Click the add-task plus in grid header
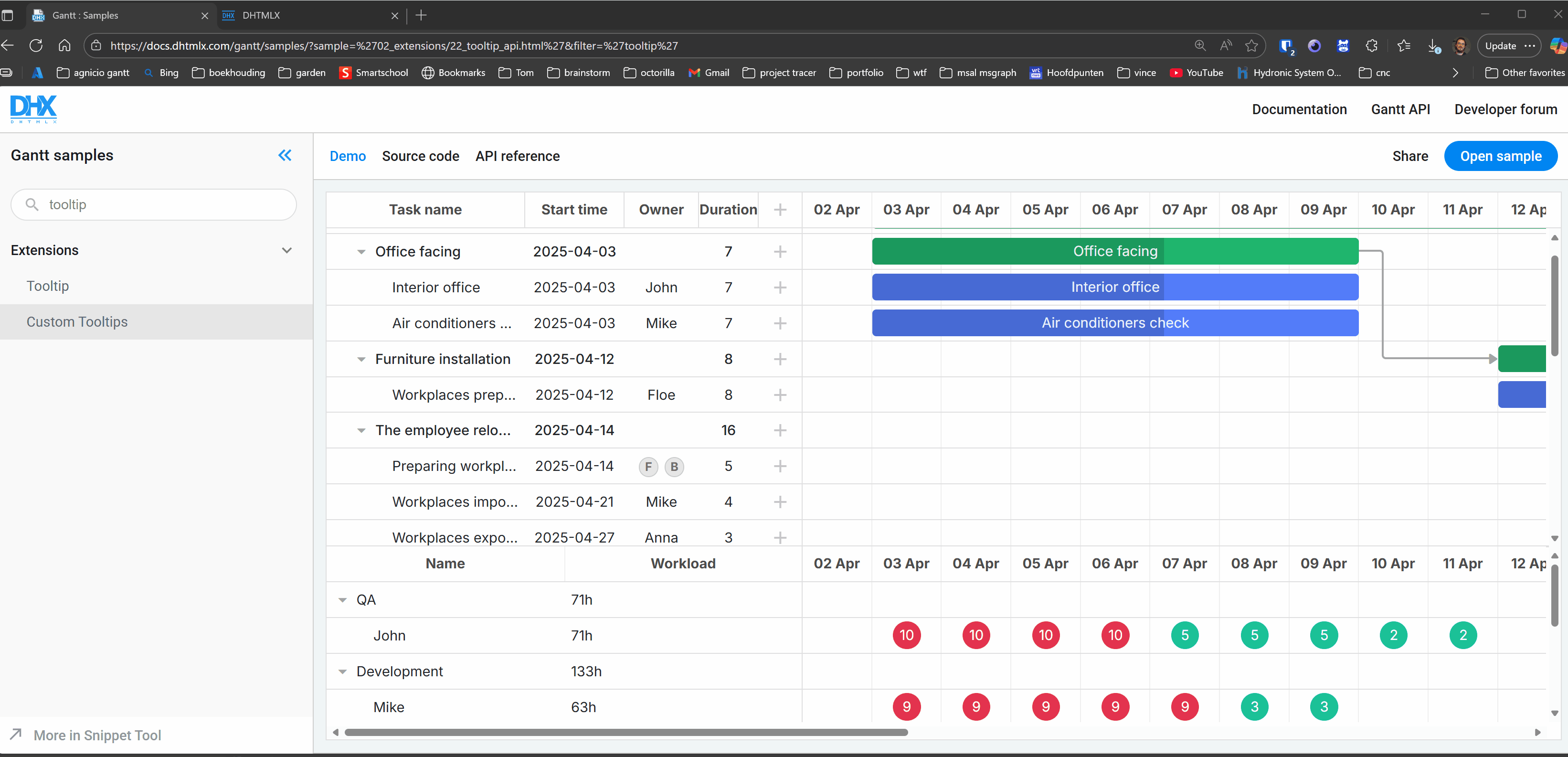 coord(780,210)
